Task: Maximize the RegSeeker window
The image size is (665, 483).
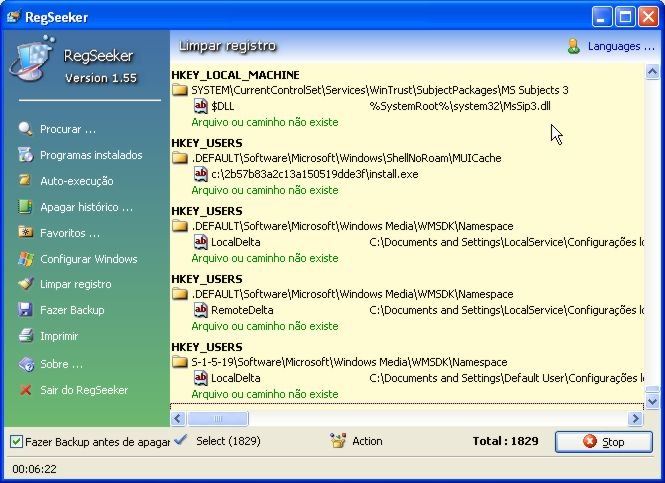Action: coord(625,17)
